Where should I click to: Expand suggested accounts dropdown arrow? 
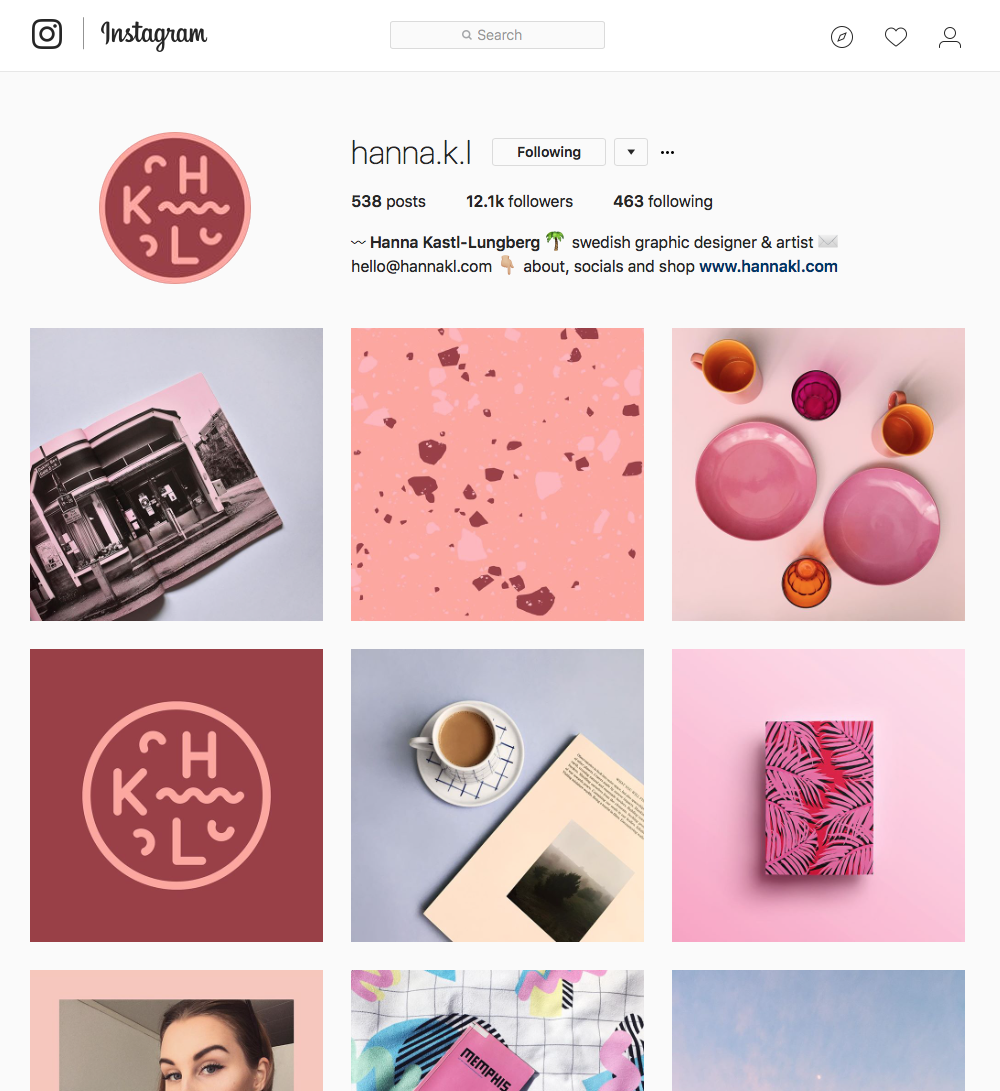pos(630,152)
